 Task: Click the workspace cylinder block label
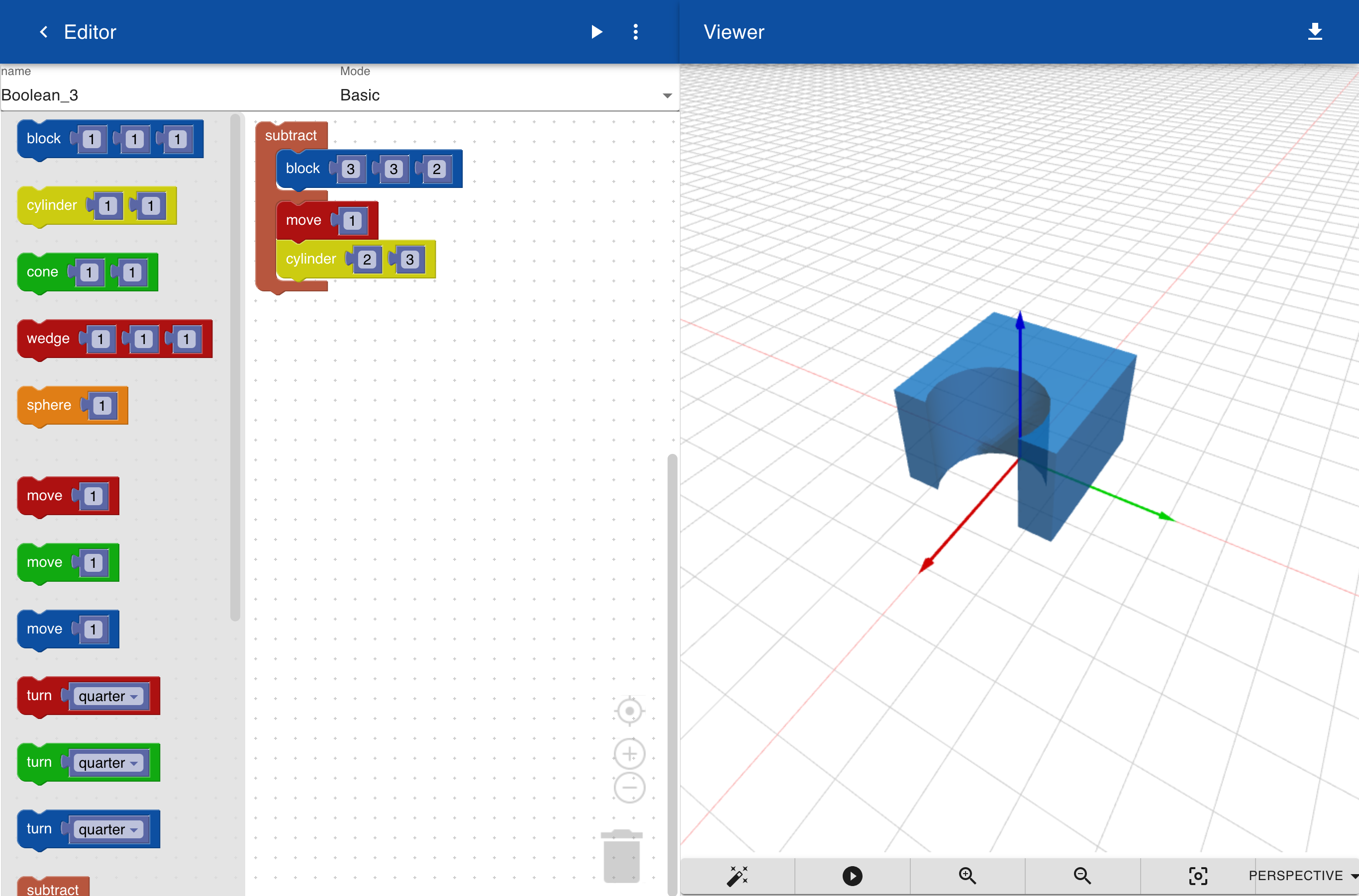click(310, 259)
